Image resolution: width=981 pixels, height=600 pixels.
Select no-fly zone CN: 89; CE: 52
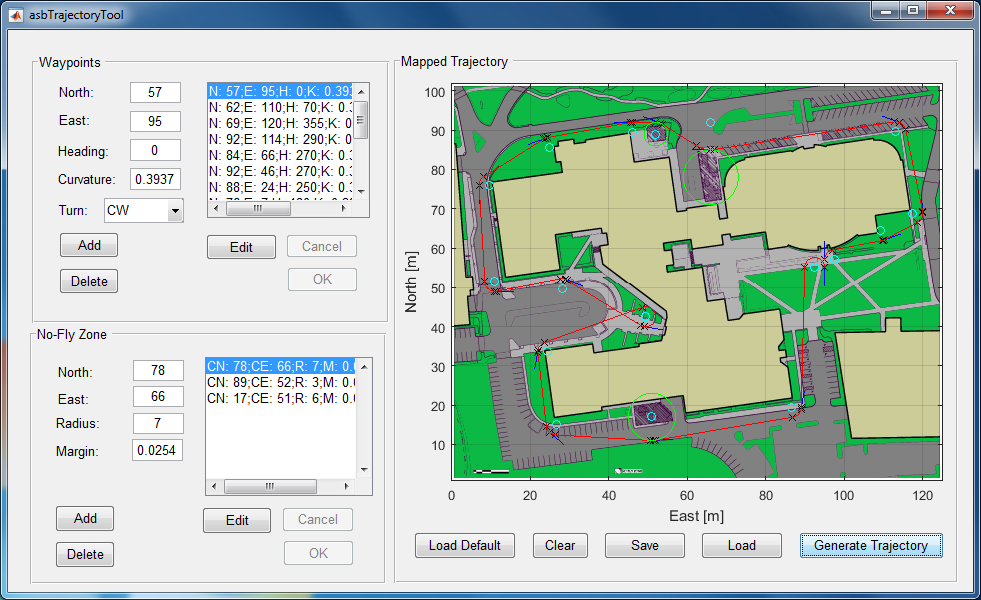[x=278, y=383]
